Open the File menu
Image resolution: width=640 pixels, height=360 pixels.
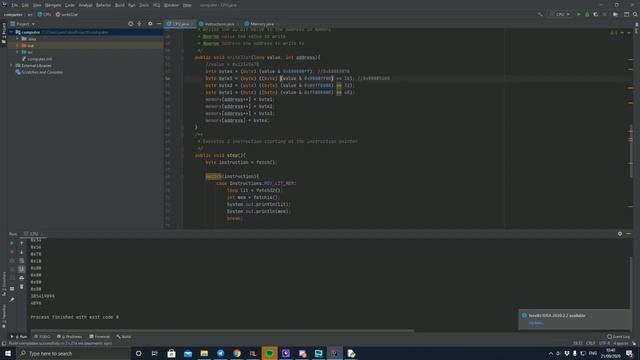(14, 5)
